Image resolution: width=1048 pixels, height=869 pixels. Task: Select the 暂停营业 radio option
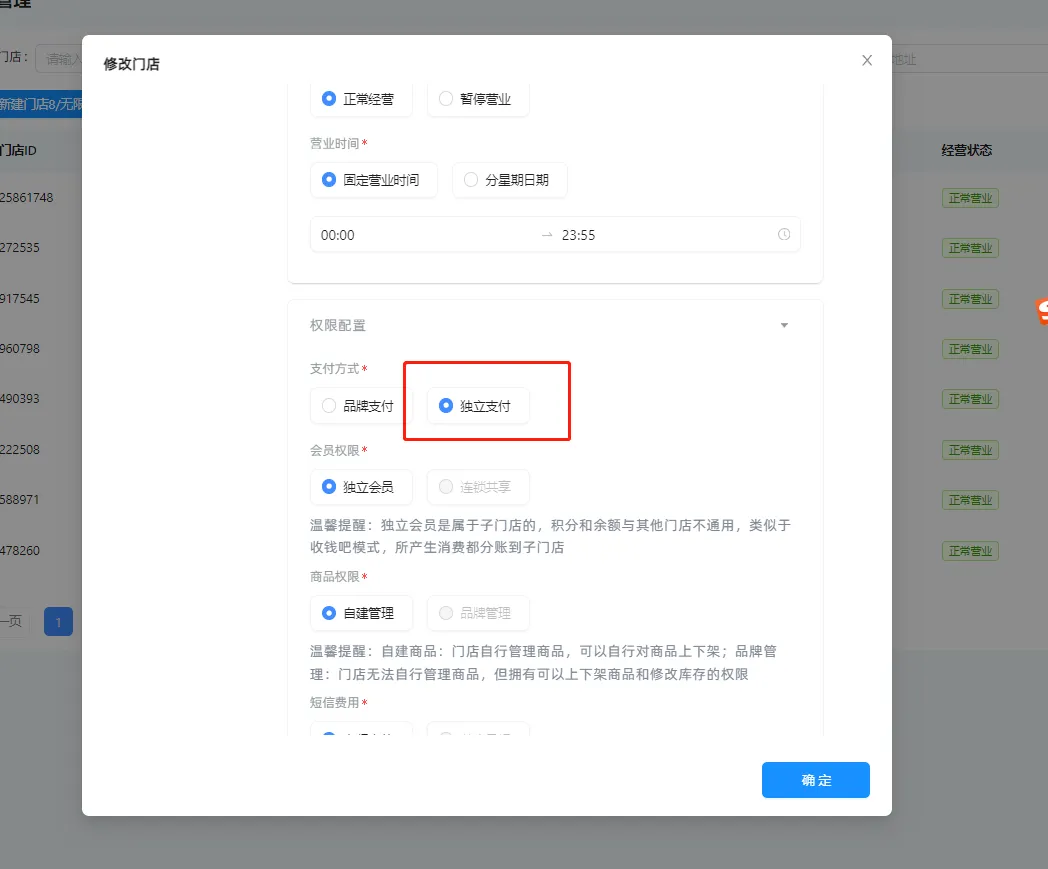(x=478, y=99)
